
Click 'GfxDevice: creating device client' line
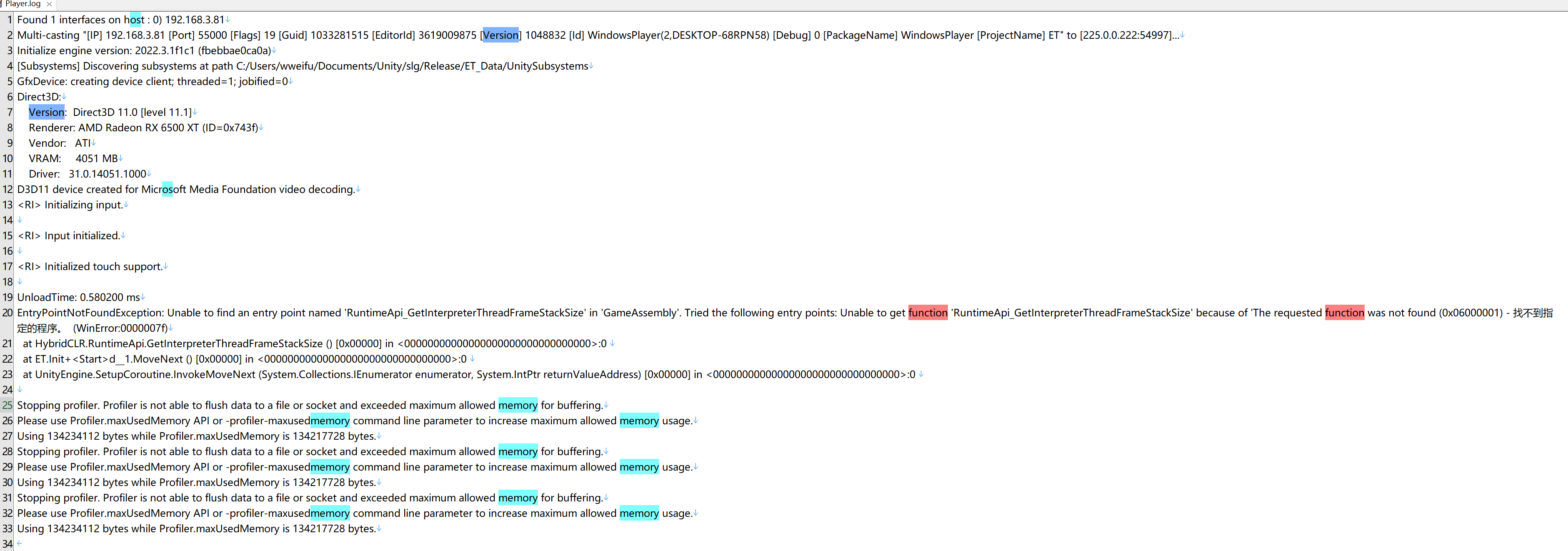pos(152,82)
